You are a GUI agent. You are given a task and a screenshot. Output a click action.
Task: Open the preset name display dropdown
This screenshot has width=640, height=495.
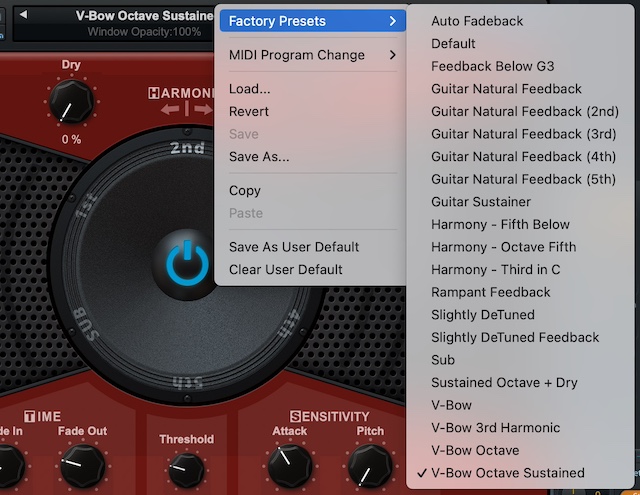[114, 23]
